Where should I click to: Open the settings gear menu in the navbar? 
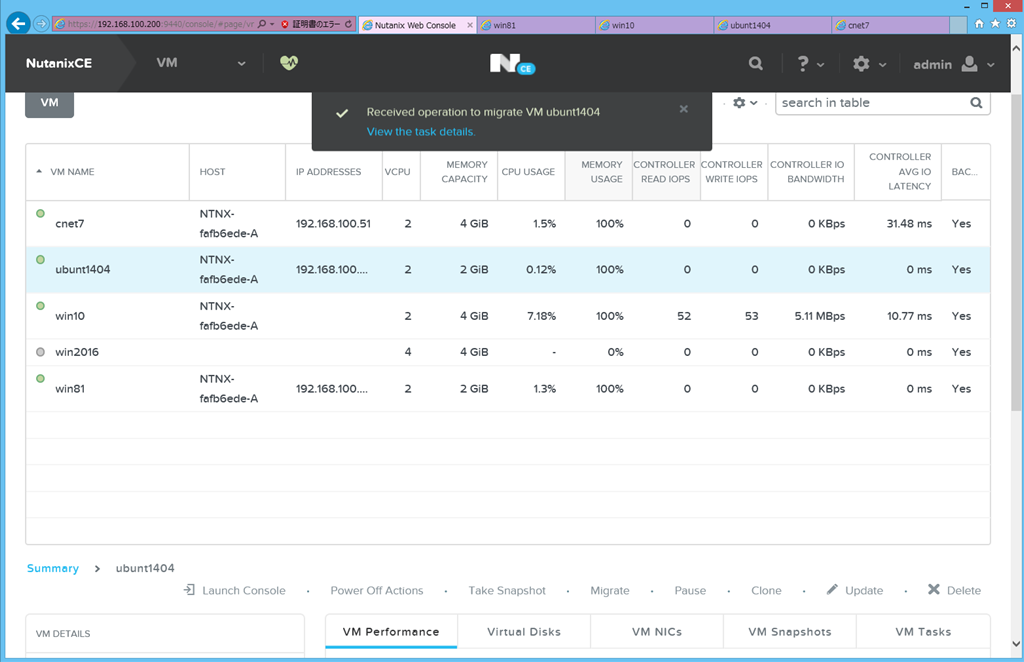(862, 62)
